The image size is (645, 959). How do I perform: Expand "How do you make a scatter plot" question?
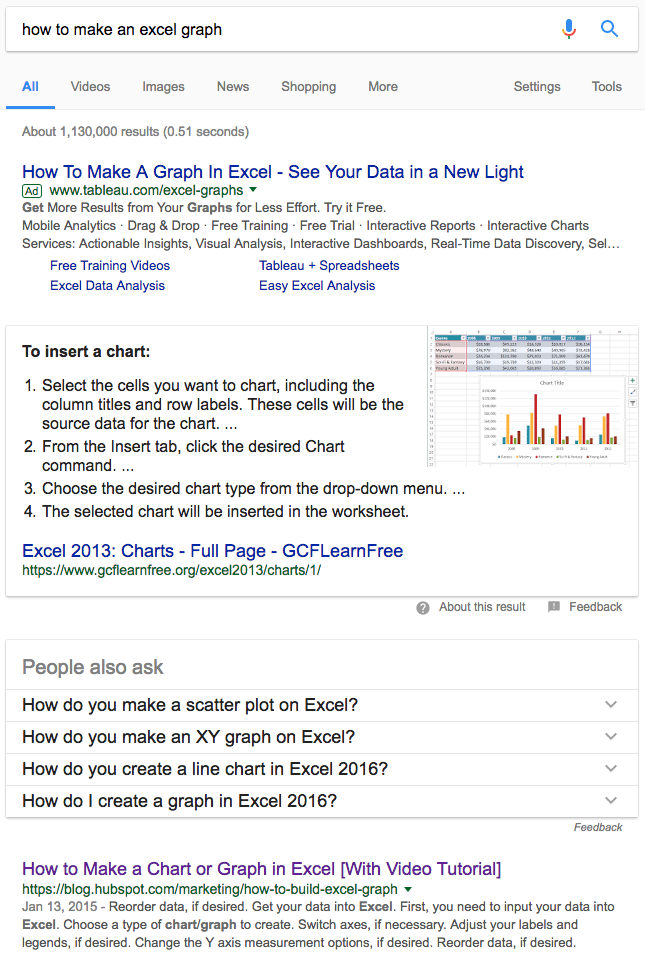coord(611,705)
